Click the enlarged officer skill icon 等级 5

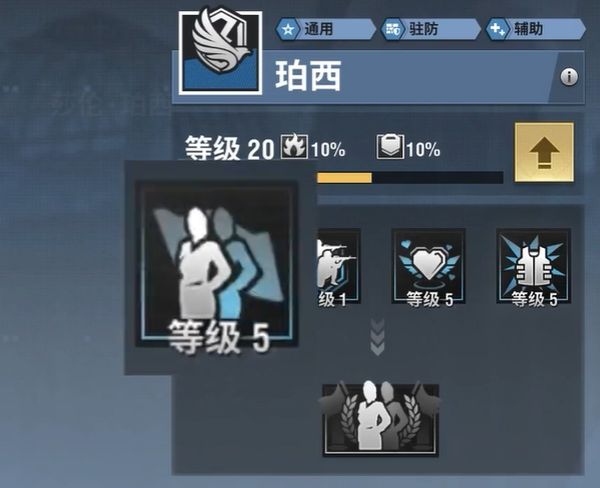tap(217, 264)
